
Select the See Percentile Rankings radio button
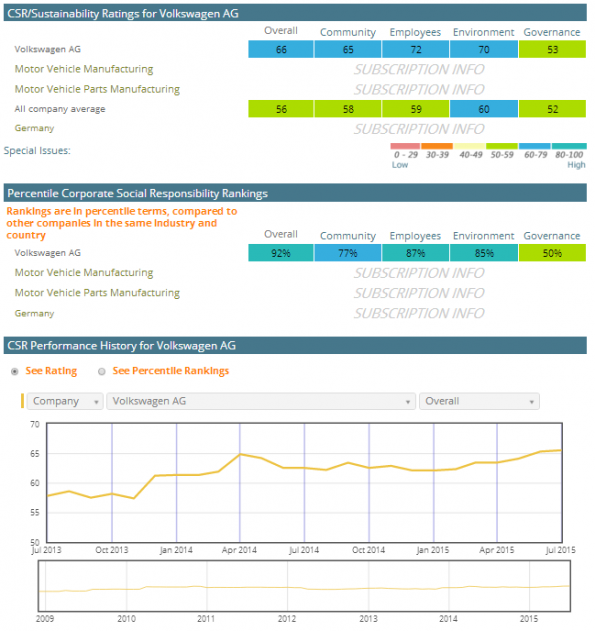coord(102,371)
